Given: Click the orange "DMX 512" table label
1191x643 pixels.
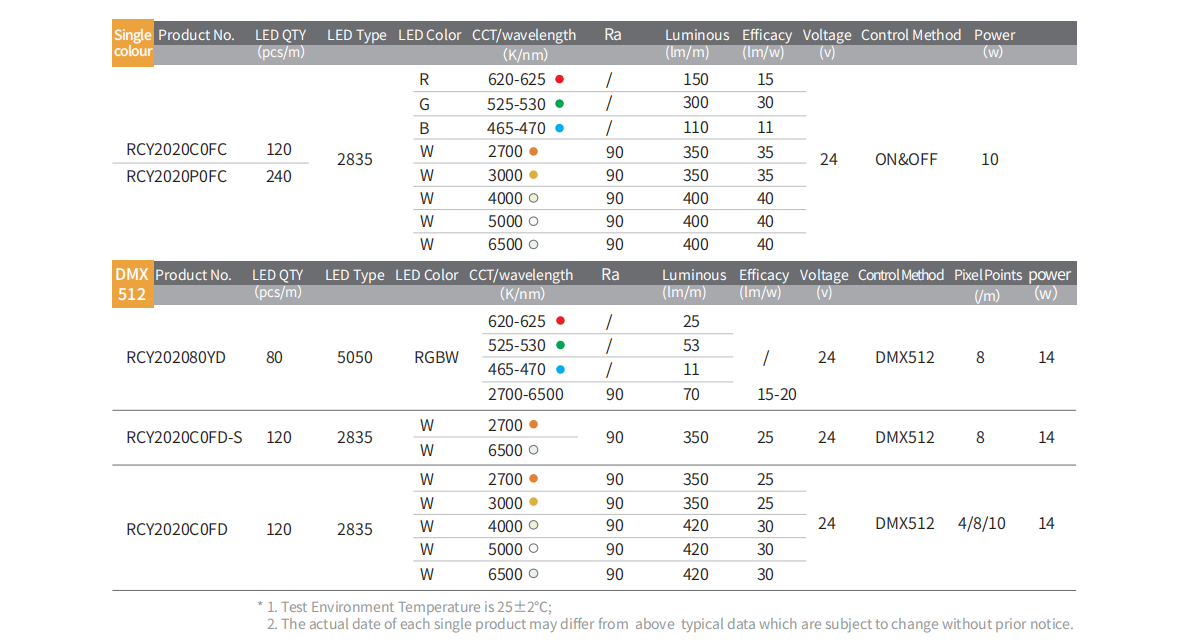Looking at the screenshot, I should [x=132, y=284].
